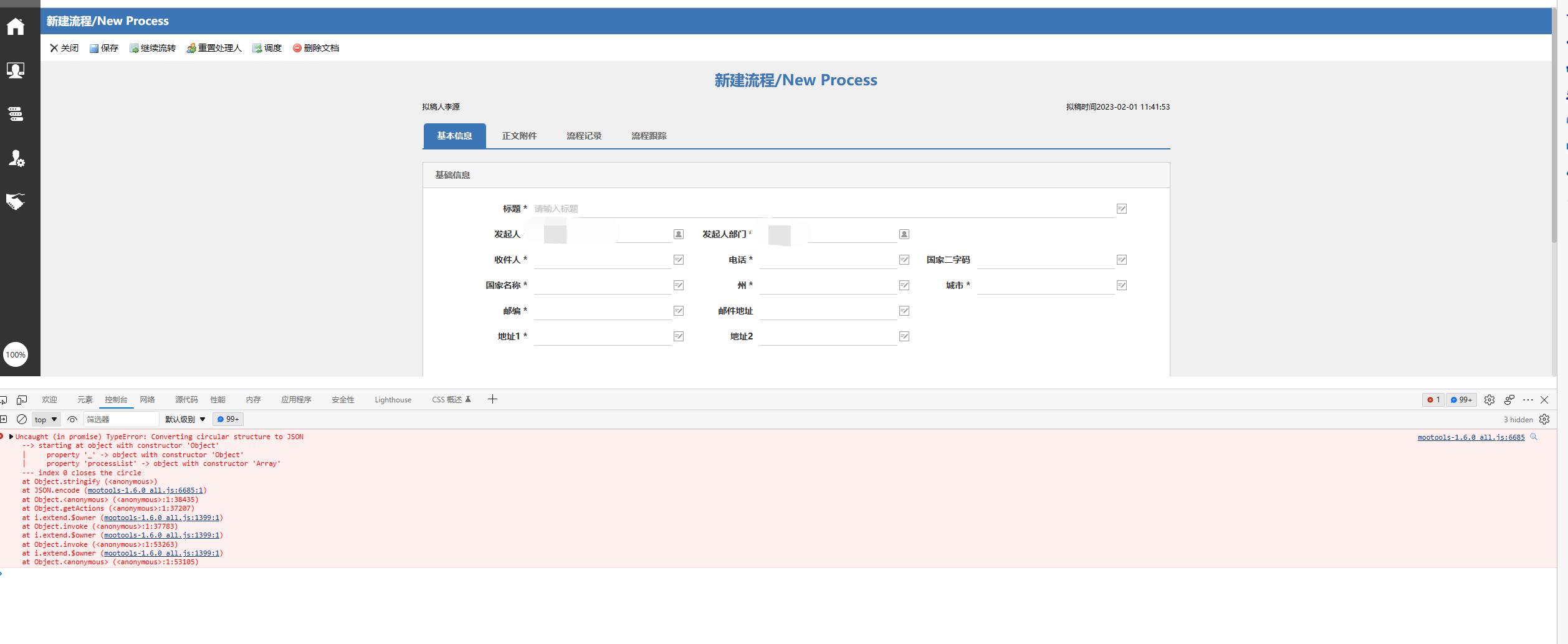The height and width of the screenshot is (644, 1568).
Task: Click the edit icon beside 城市 field
Action: click(1122, 285)
